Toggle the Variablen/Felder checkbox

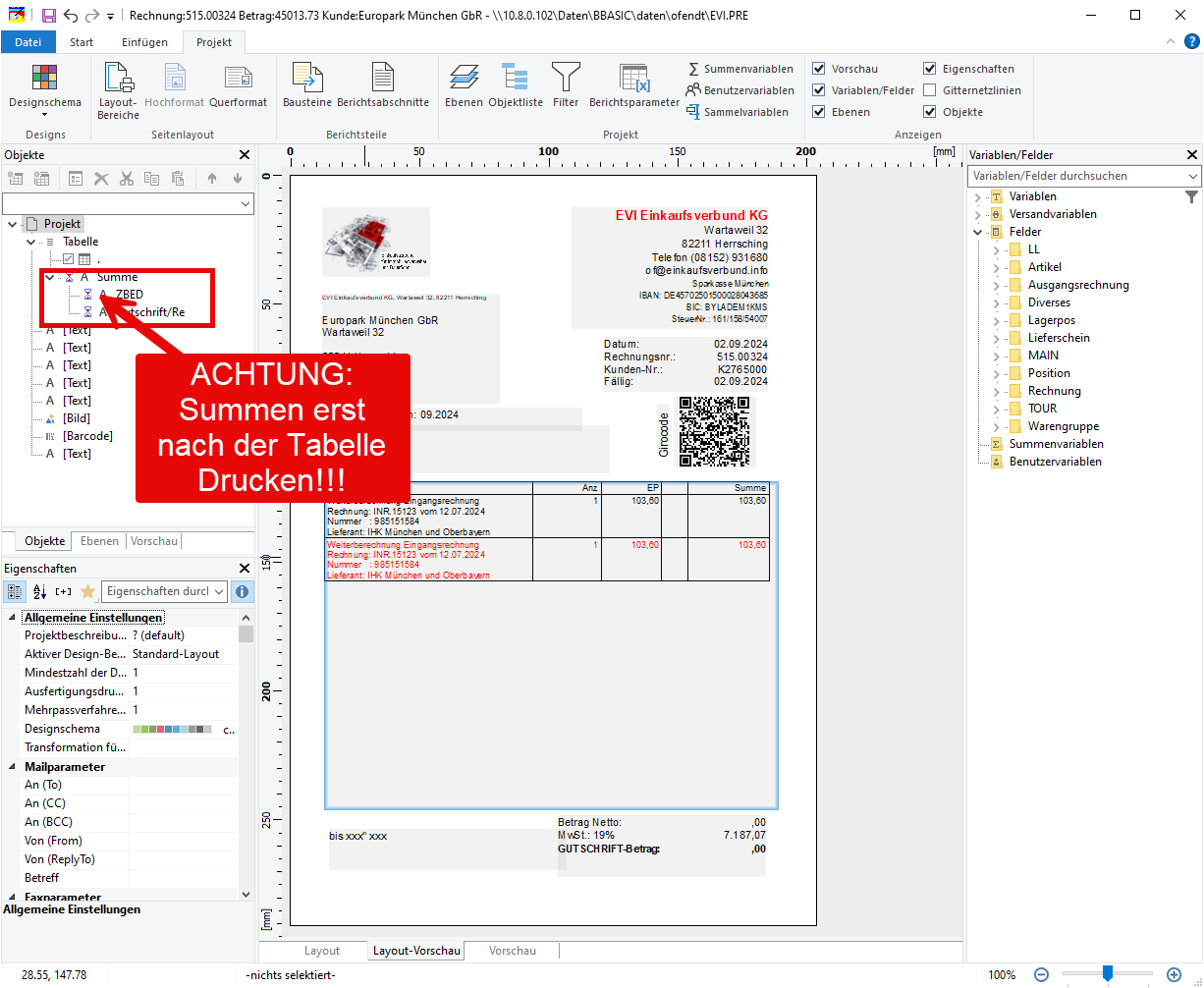click(819, 90)
